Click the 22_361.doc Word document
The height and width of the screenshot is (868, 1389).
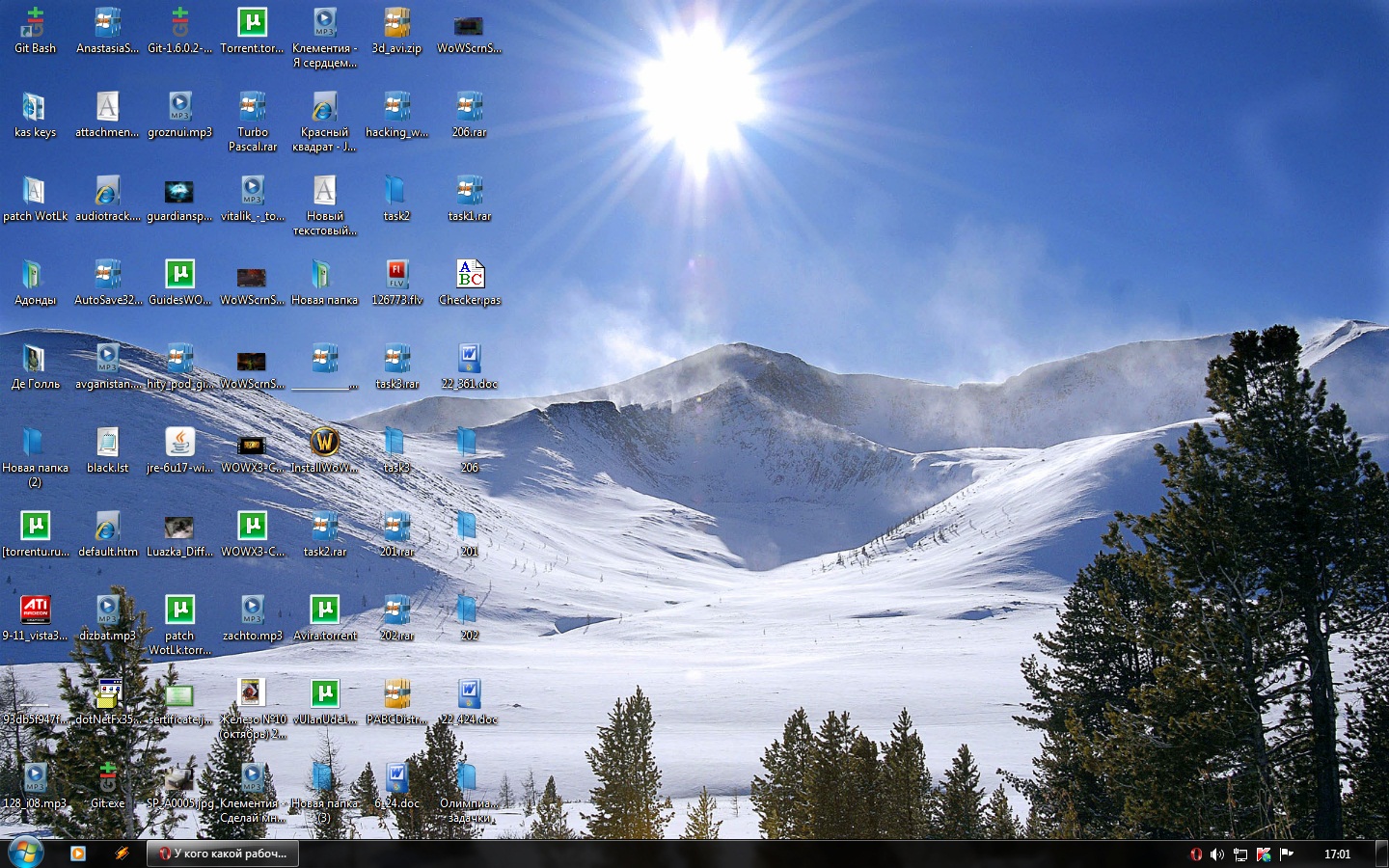pos(470,361)
